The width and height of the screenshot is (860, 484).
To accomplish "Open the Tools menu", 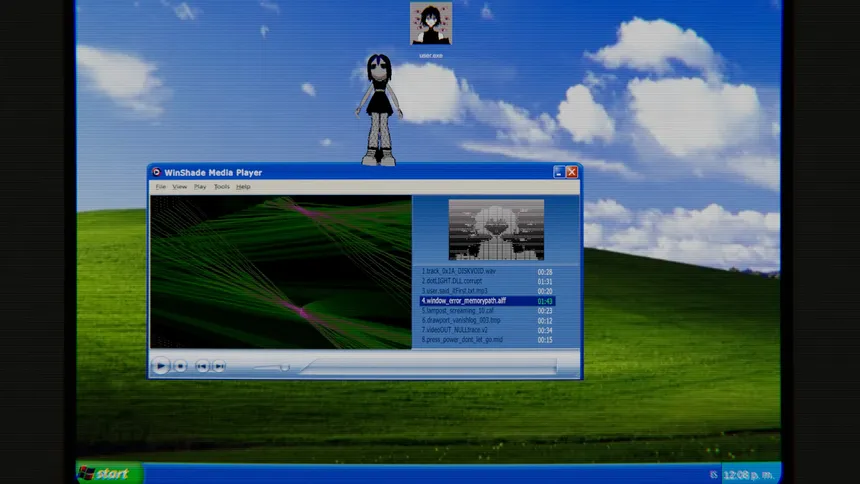I will tap(222, 187).
